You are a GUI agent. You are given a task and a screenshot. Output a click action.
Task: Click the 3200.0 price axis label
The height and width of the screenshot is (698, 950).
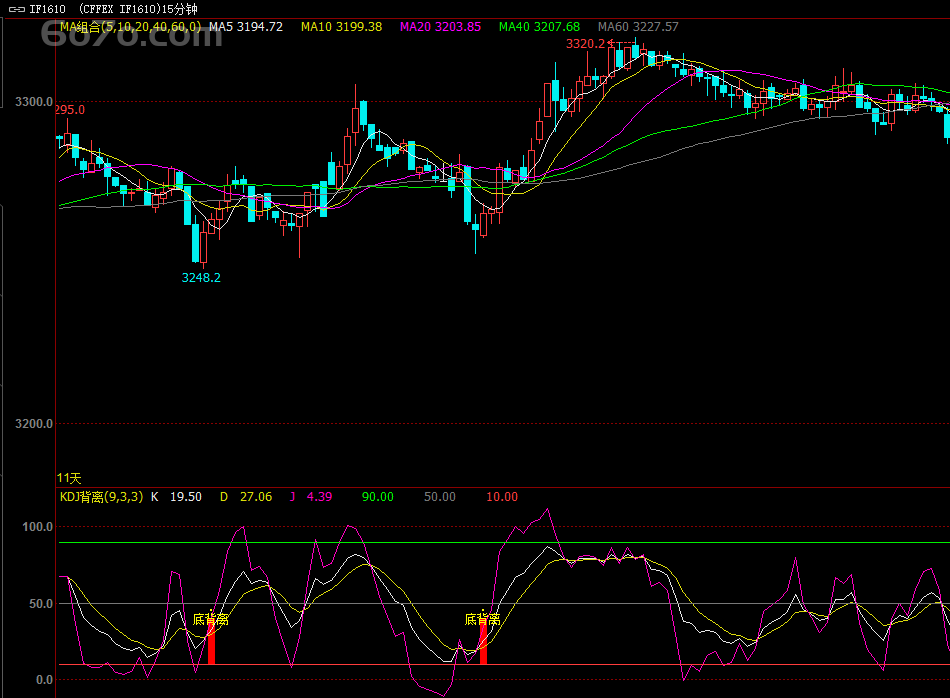(x=34, y=424)
